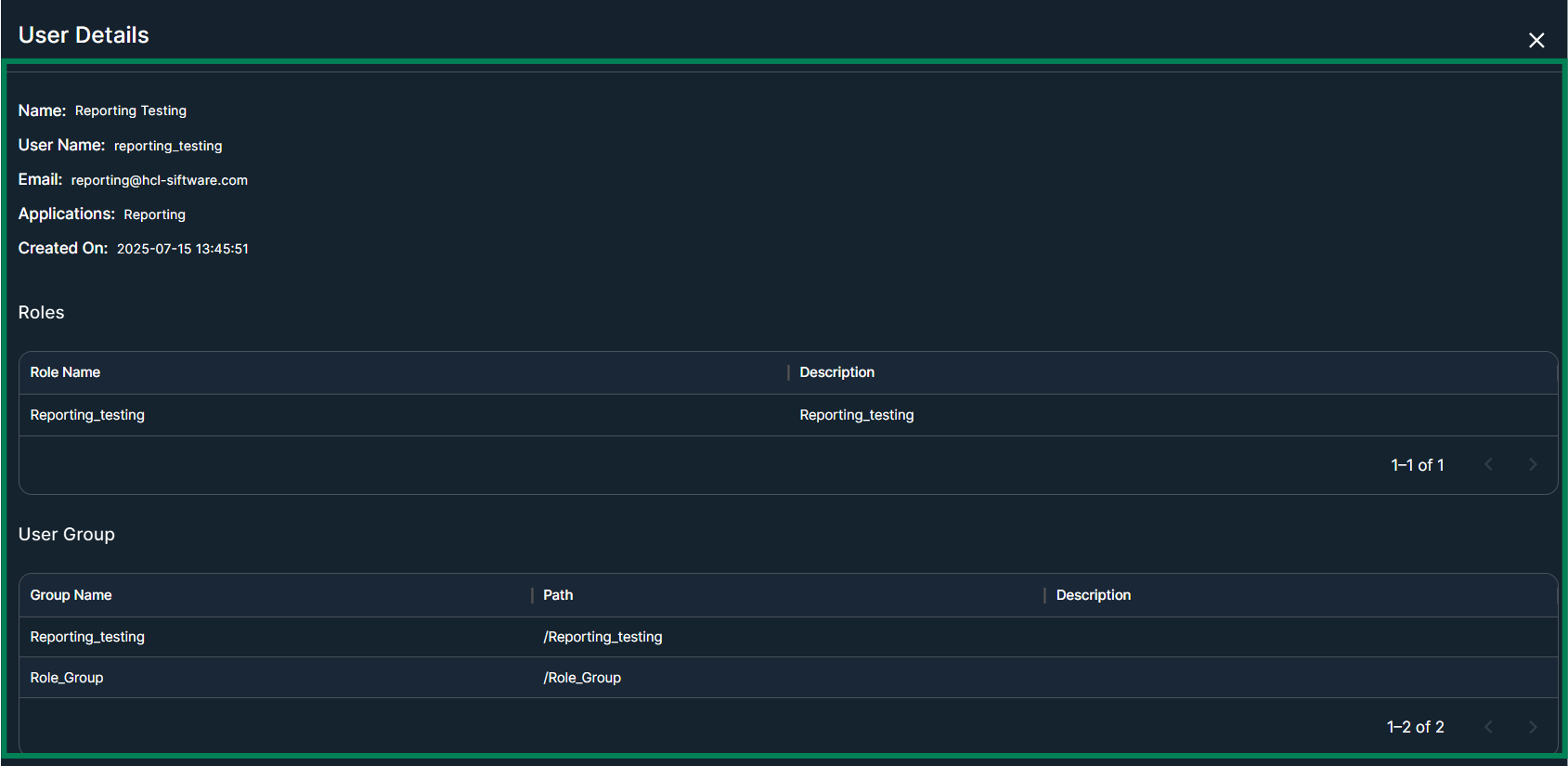Click the Roles section heading
Viewport: 1568px width, 766px height.
pyautogui.click(x=42, y=313)
